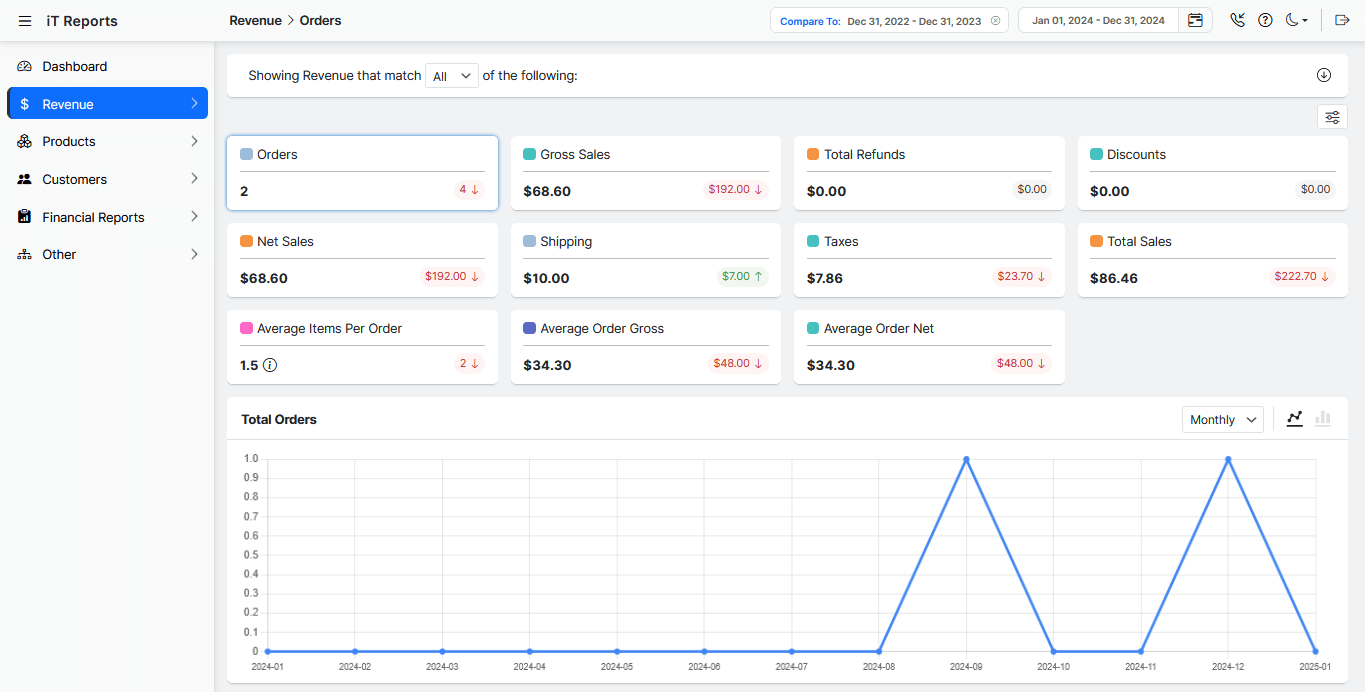Toggle dark mode with the moon icon
The width and height of the screenshot is (1365, 692).
(x=1295, y=21)
